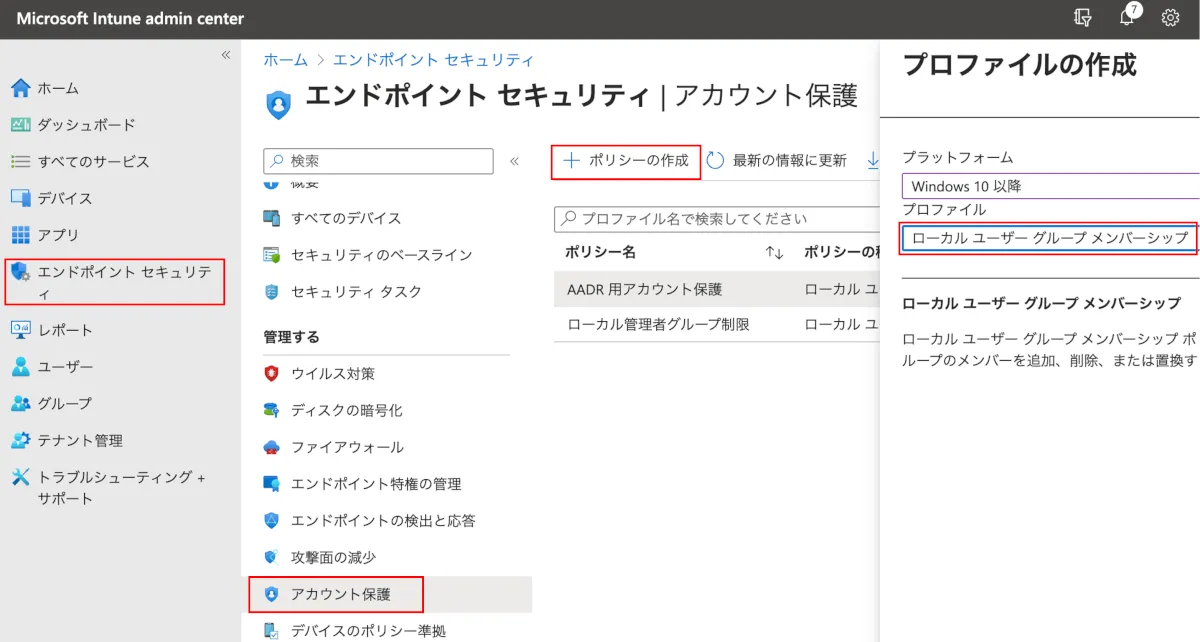Viewport: 1200px width, 642px height.
Task: Click the ファイアウォール icon
Action: coord(271,447)
